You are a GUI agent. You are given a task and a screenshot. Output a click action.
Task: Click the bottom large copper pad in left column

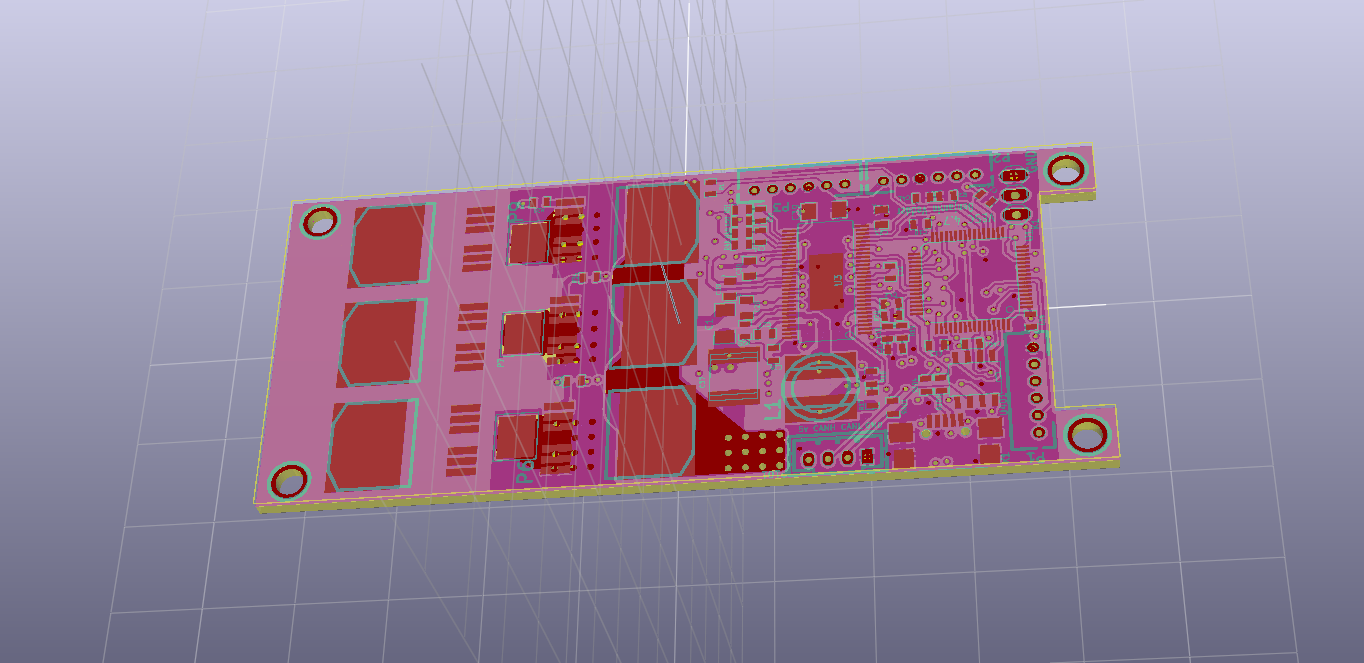tap(372, 445)
